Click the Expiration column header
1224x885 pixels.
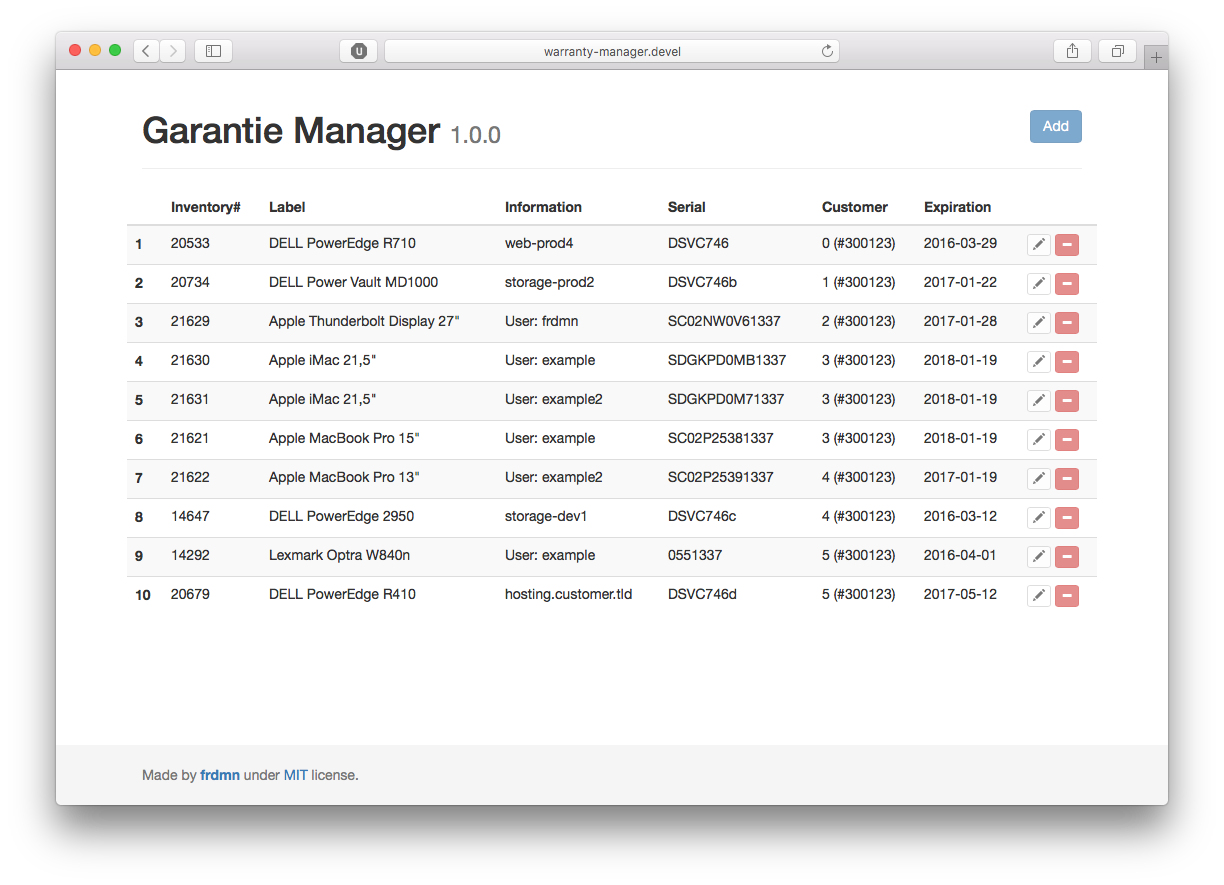click(957, 207)
